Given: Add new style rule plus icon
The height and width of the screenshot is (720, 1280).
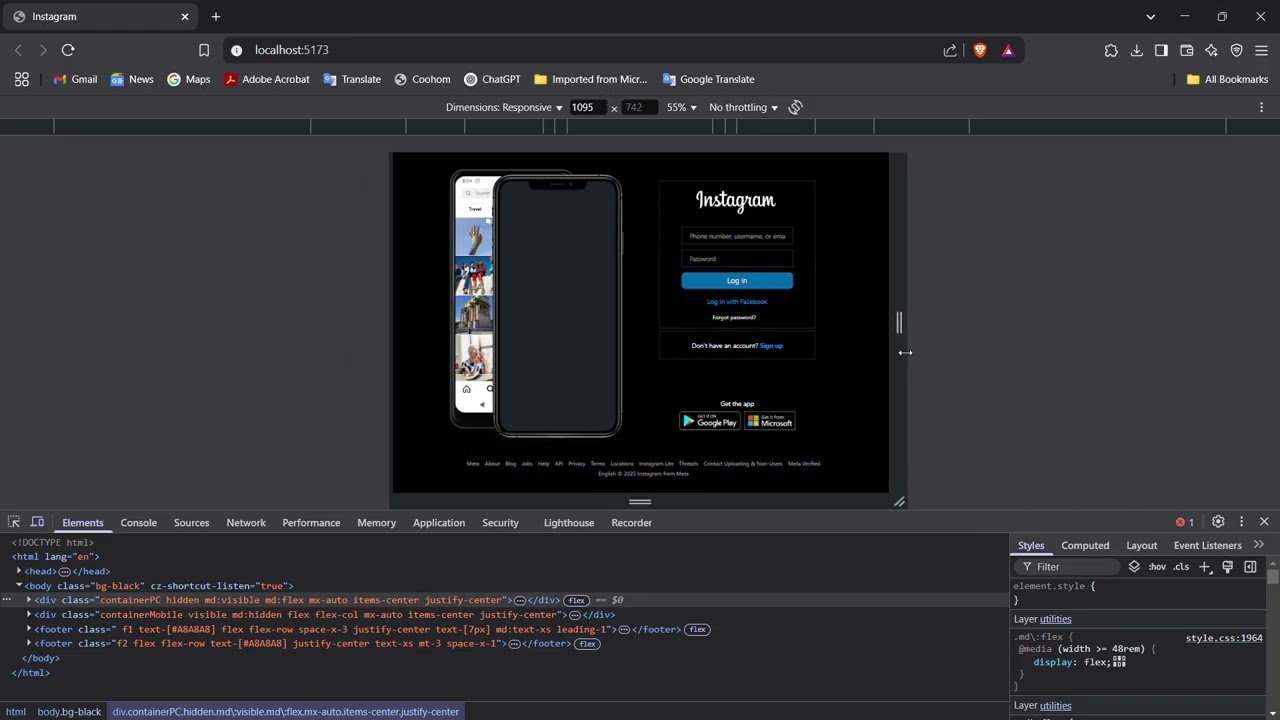Looking at the screenshot, I should (1205, 567).
